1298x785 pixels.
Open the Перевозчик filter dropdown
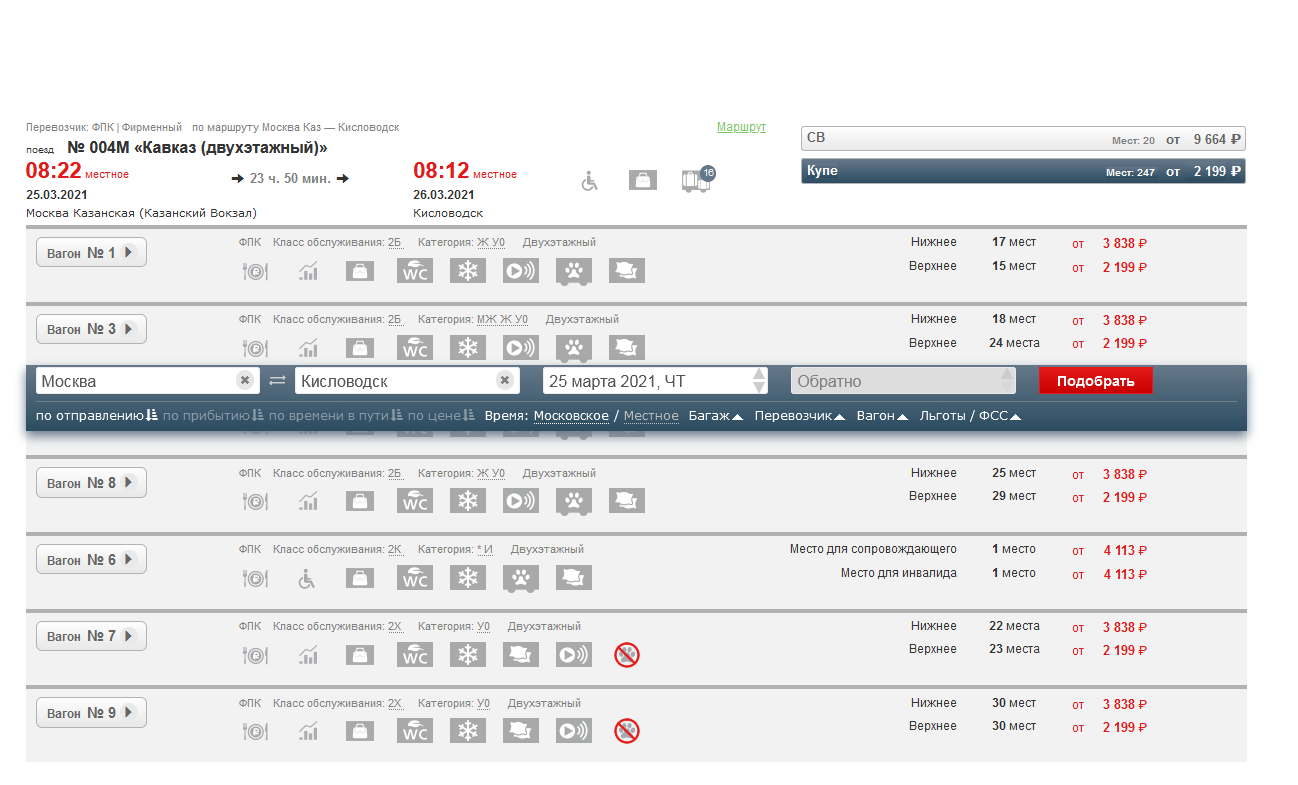(x=800, y=416)
